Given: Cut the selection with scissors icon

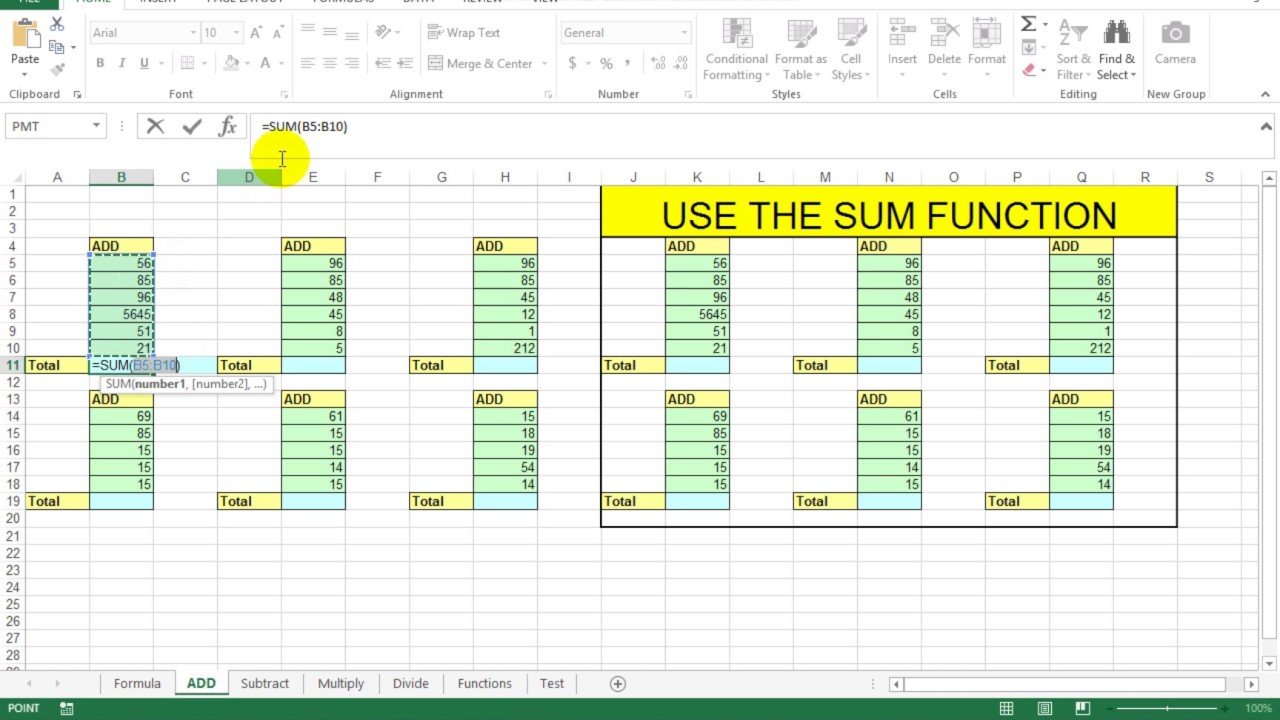Looking at the screenshot, I should pyautogui.click(x=56, y=25).
